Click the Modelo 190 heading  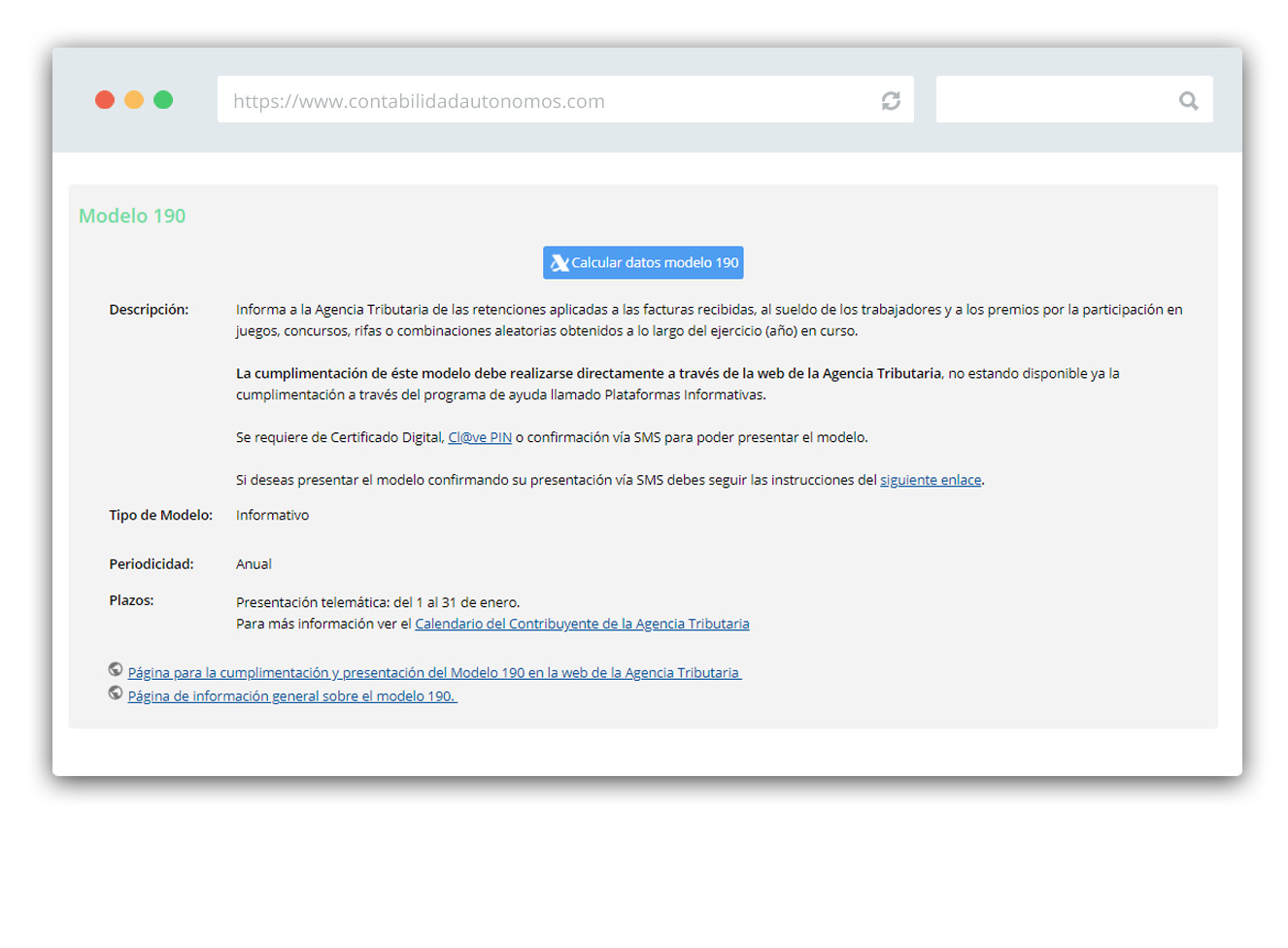click(x=132, y=216)
